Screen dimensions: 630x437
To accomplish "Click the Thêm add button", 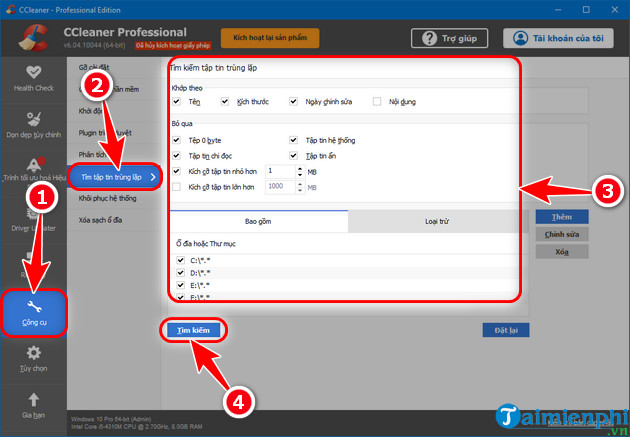I will coord(562,217).
